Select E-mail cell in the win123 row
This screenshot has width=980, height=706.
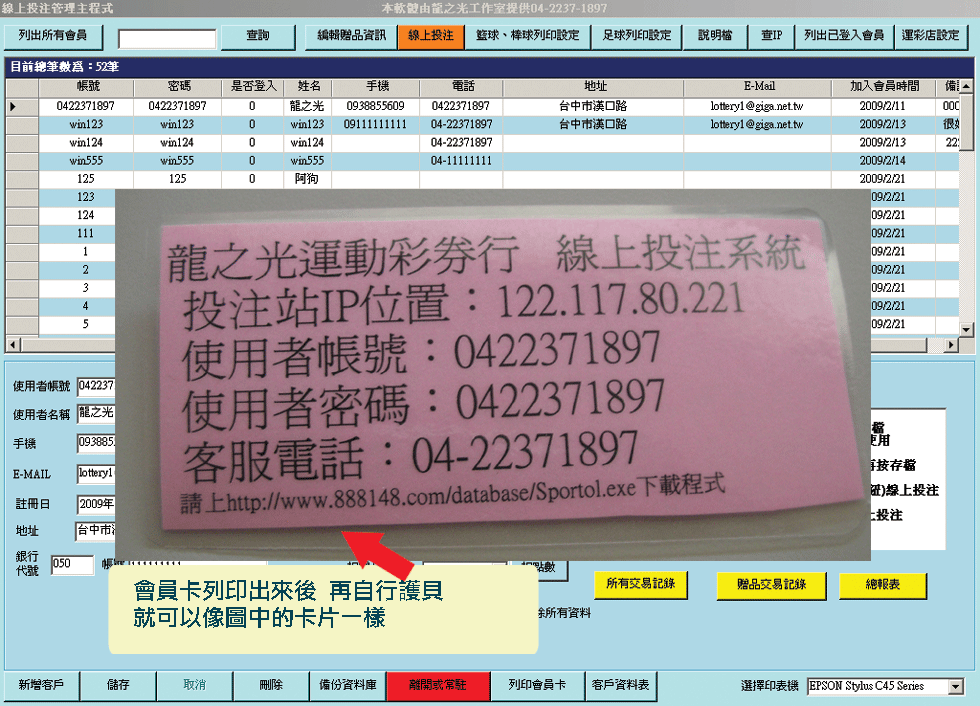[758, 125]
